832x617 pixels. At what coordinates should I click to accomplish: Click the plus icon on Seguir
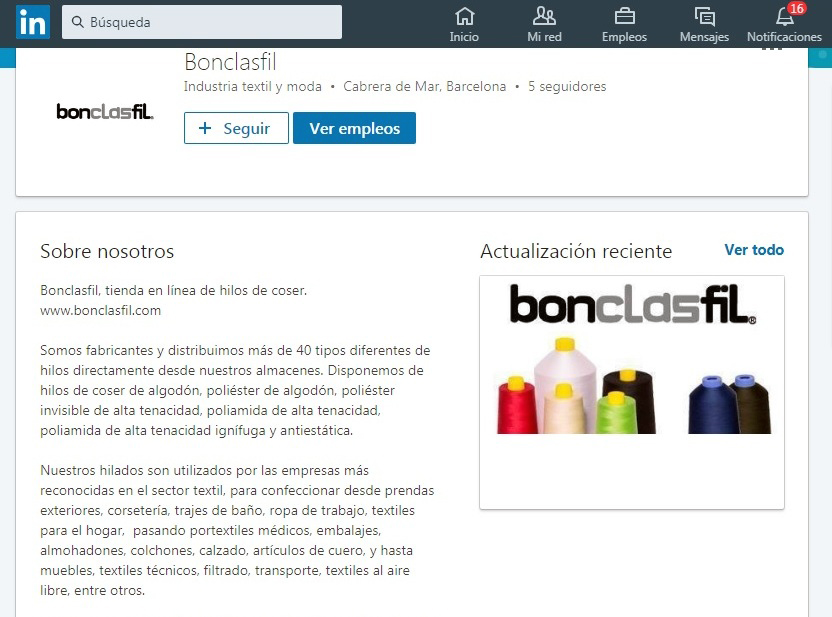(205, 128)
